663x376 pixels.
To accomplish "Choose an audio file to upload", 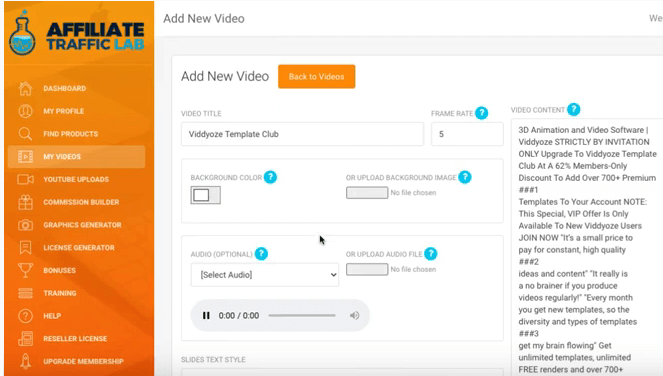I will point(367,269).
